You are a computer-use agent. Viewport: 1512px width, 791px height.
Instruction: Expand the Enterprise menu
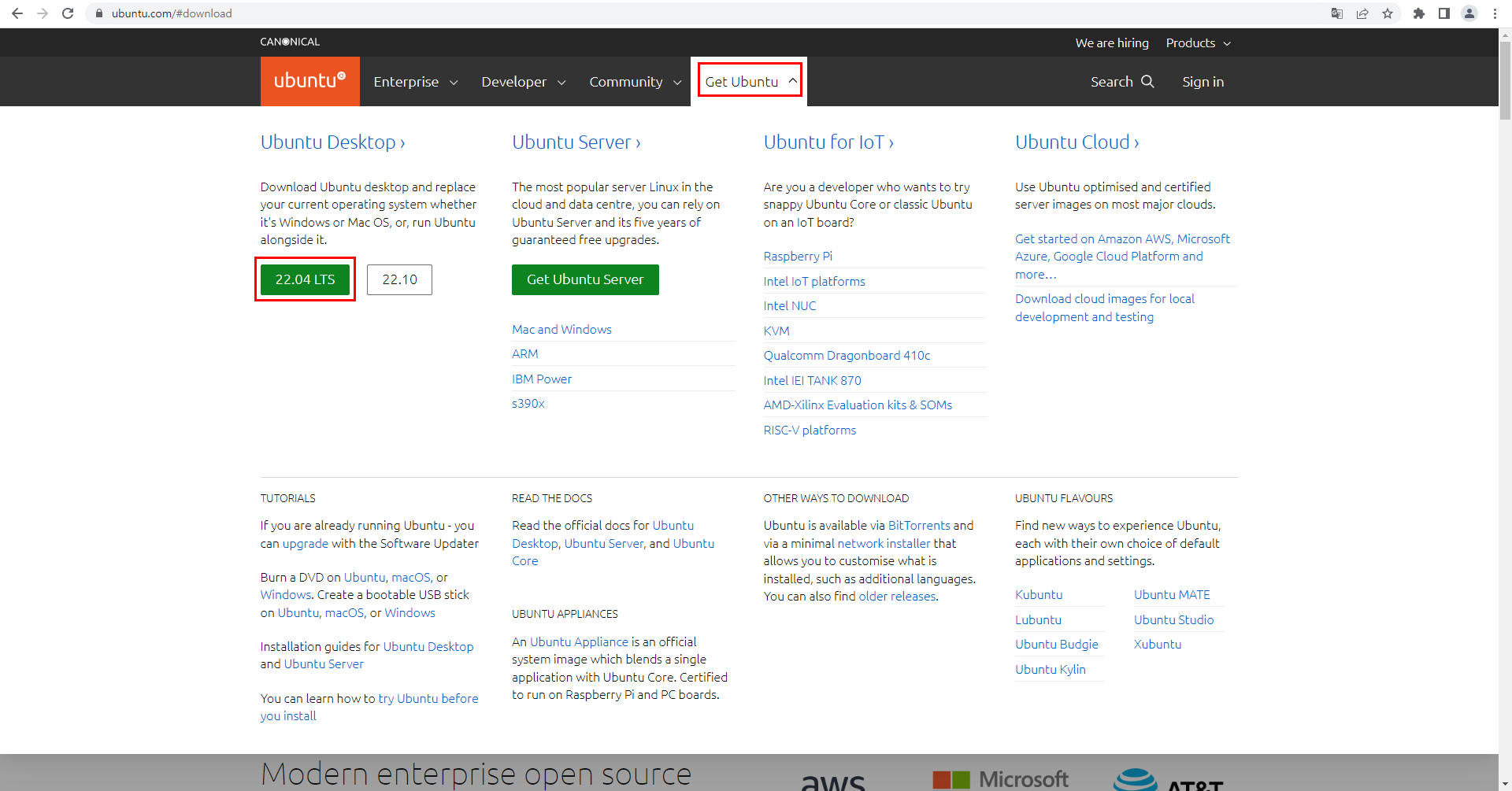pos(415,82)
